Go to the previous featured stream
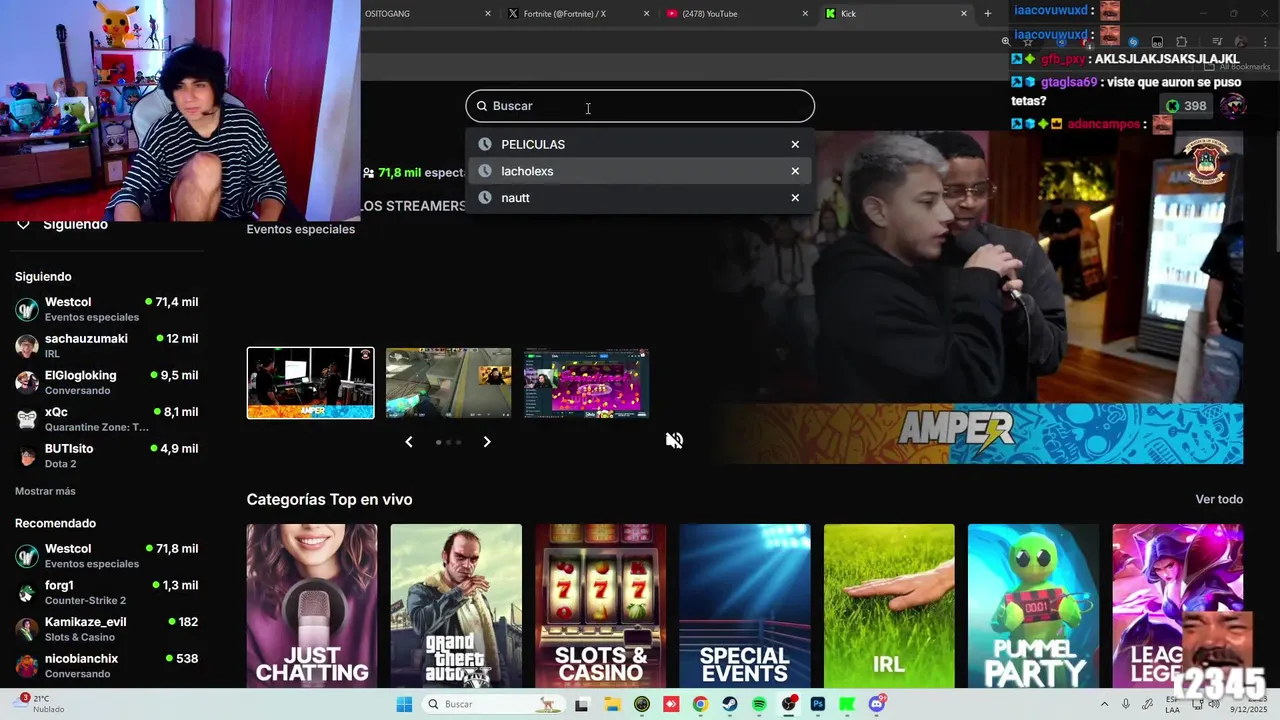 coord(408,441)
